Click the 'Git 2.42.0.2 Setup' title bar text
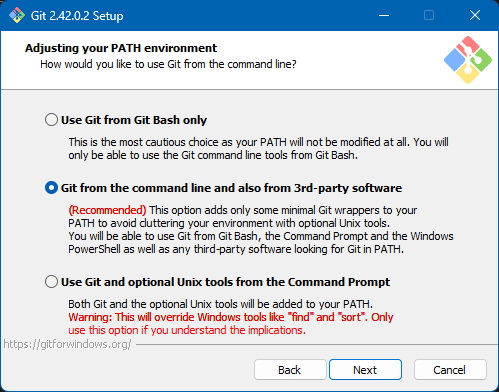This screenshot has height=392, width=499. pos(77,16)
